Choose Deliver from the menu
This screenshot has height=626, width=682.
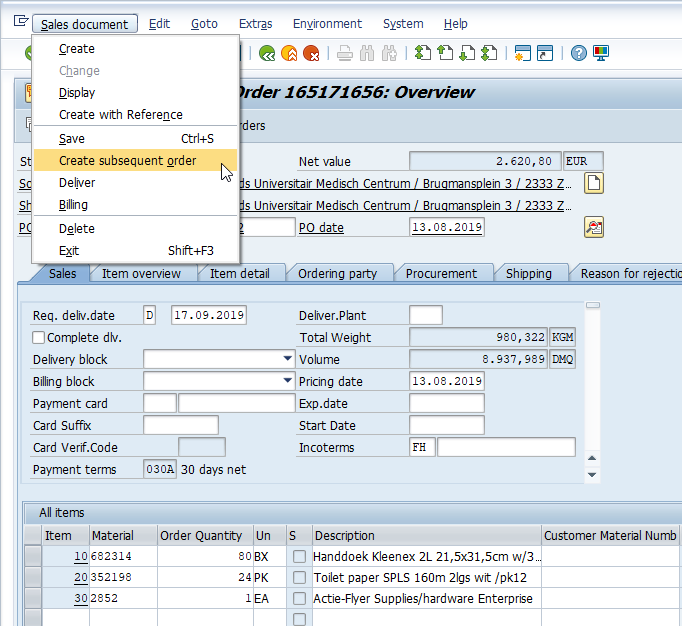(135, 183)
